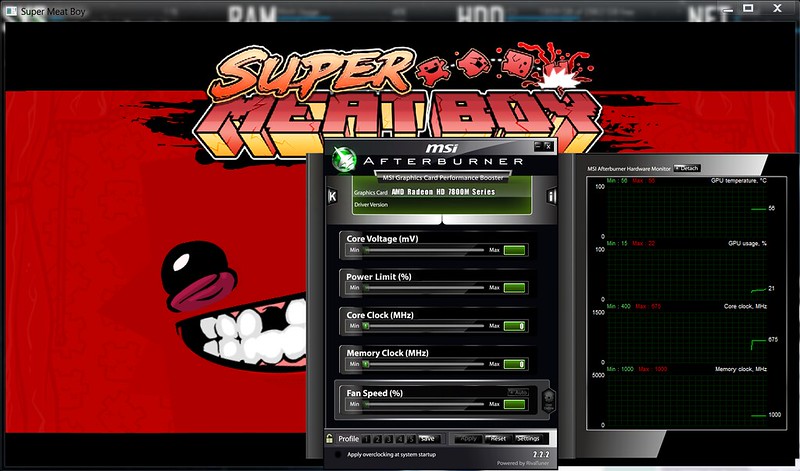
Task: Click the Apply button
Action: tap(468, 439)
